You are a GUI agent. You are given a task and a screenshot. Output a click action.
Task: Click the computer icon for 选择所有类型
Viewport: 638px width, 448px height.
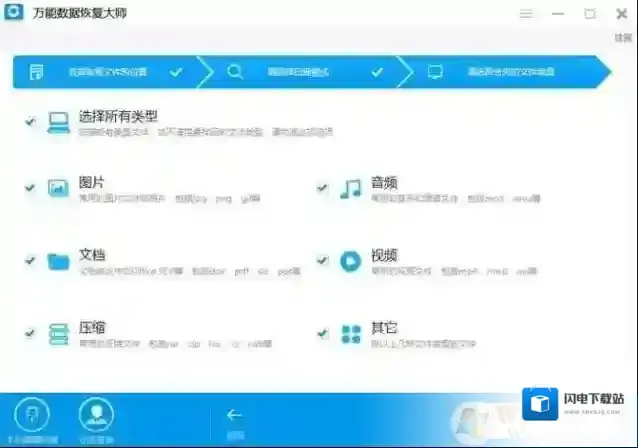(x=58, y=123)
